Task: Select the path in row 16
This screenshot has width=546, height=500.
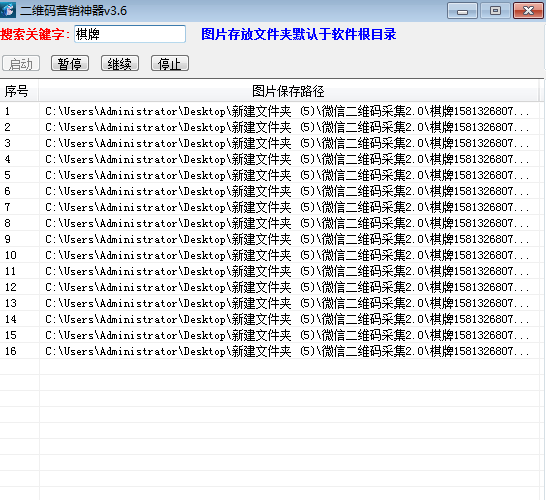Action: pyautogui.click(x=287, y=351)
